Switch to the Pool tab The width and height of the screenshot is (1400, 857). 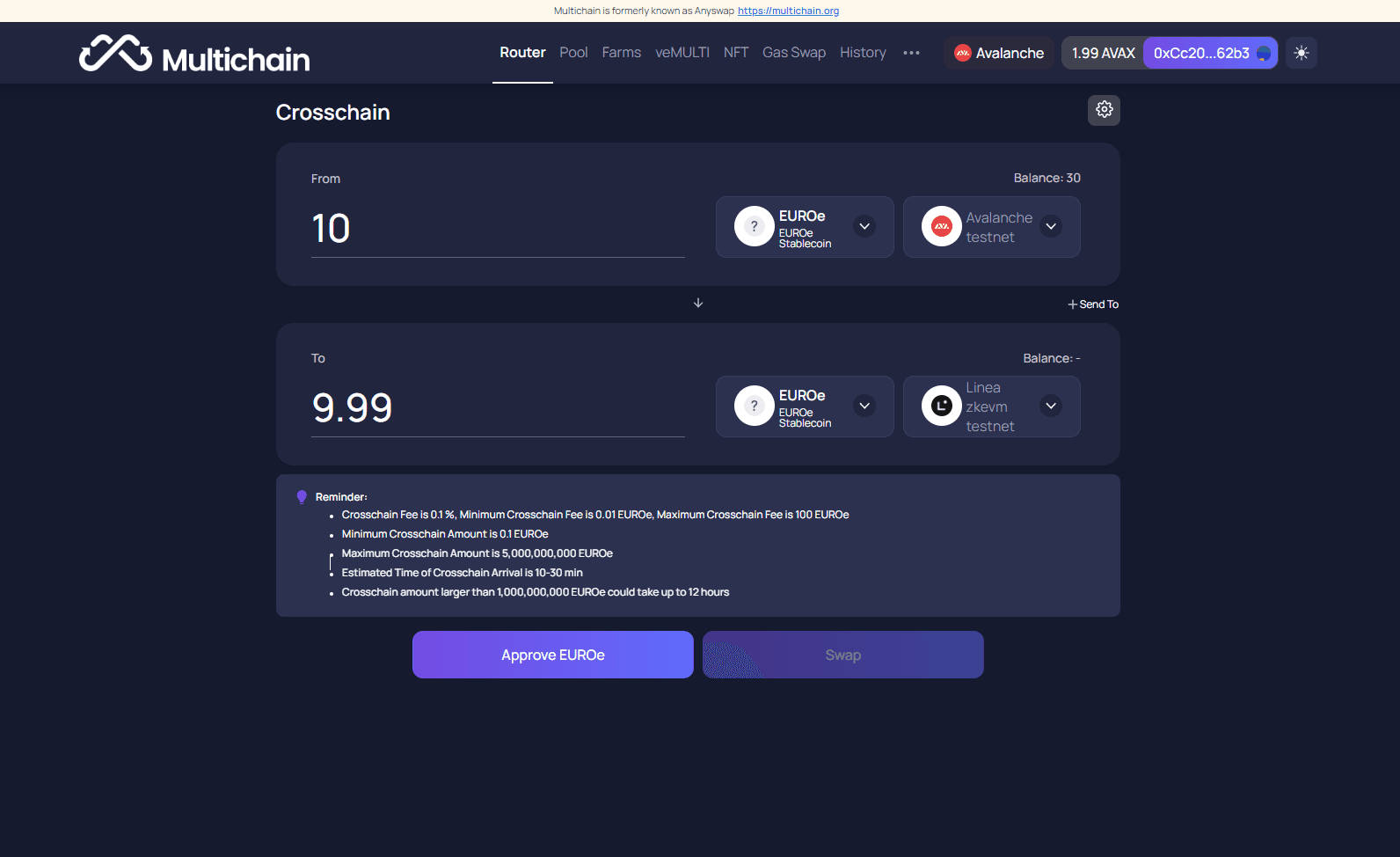[x=573, y=53]
